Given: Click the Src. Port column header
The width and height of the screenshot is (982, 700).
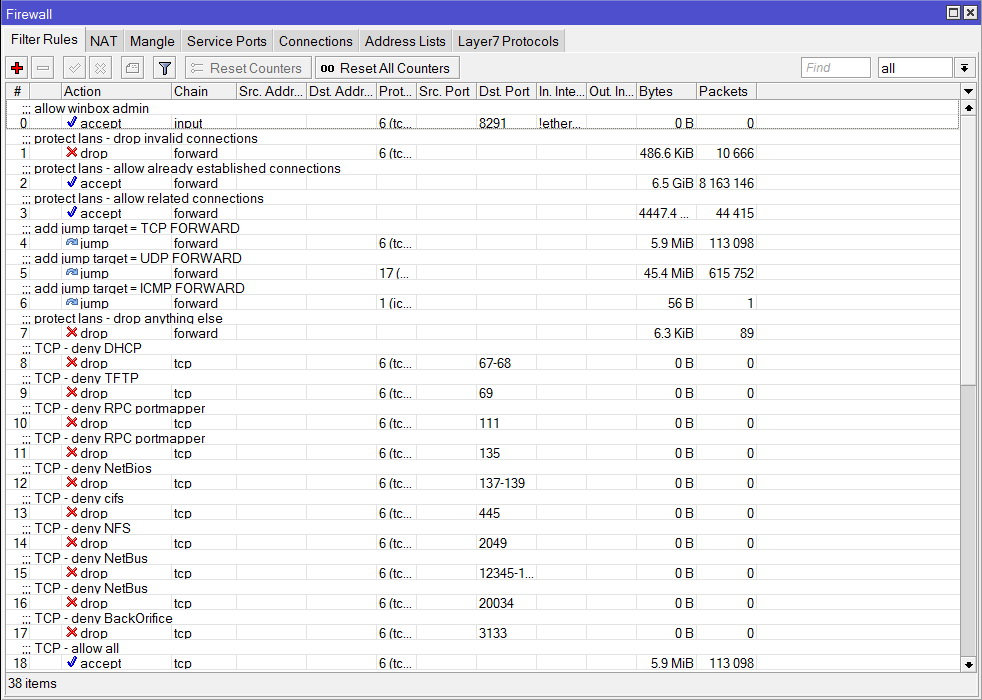Looking at the screenshot, I should click(446, 91).
